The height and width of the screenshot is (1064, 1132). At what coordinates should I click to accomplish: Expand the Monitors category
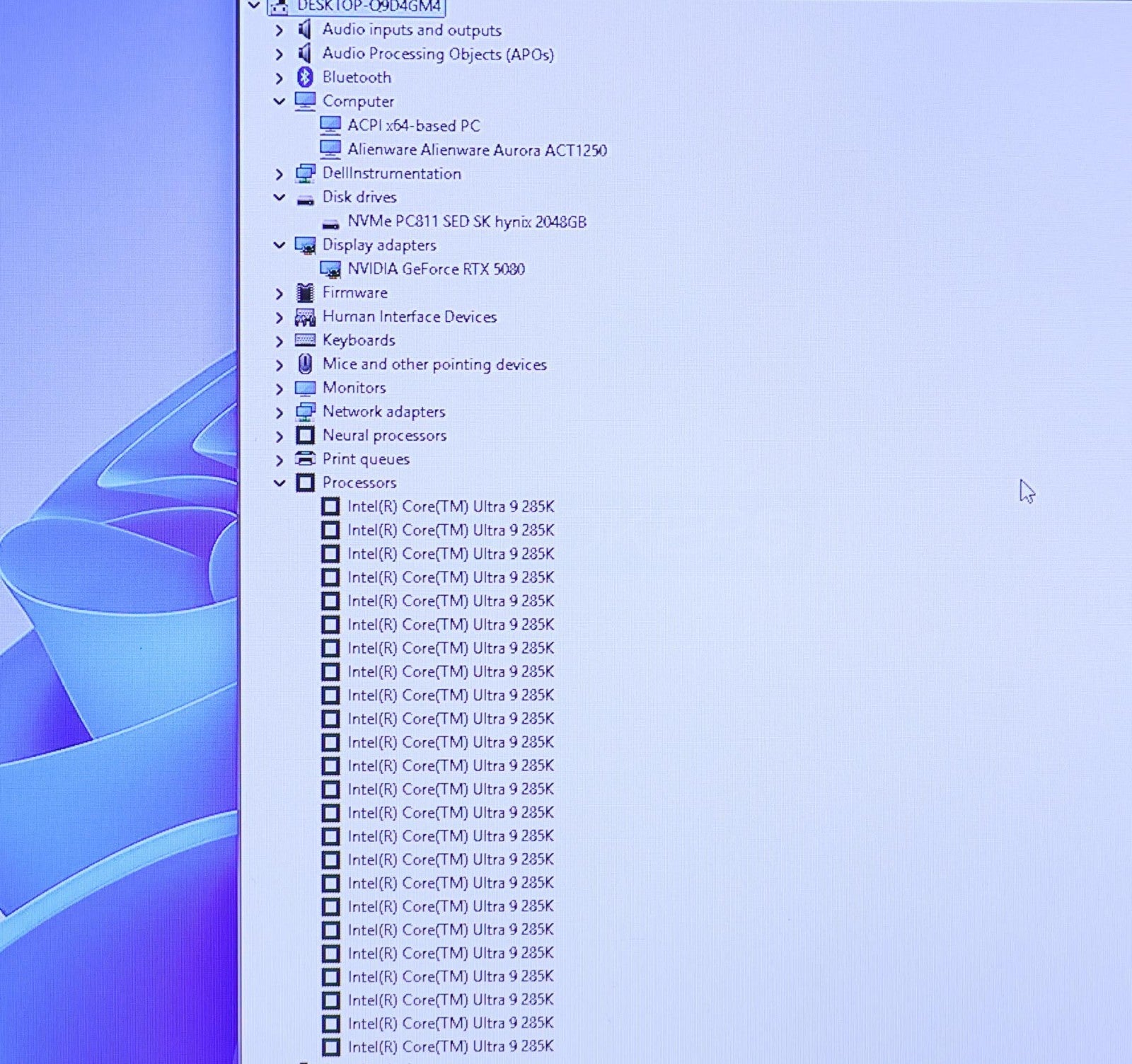(x=279, y=388)
